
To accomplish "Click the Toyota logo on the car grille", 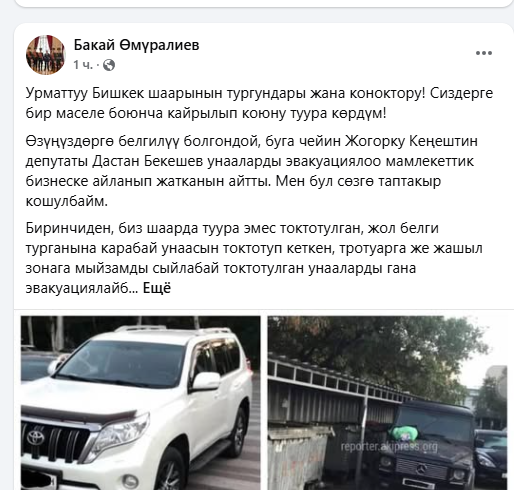I will point(36,438).
